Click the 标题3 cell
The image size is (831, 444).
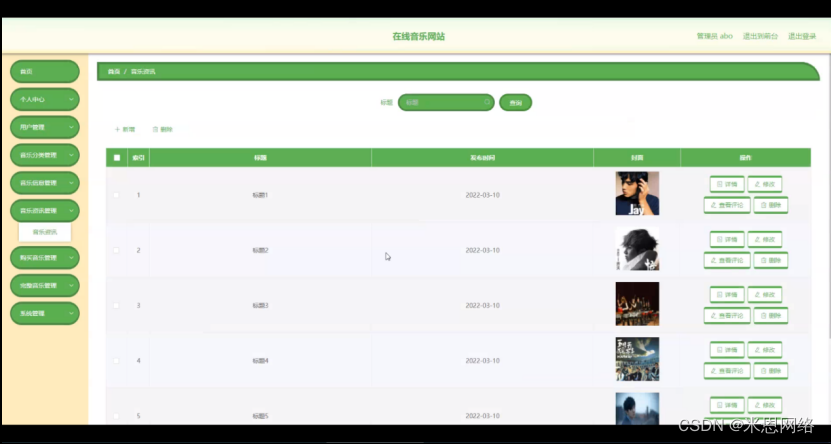pos(260,305)
